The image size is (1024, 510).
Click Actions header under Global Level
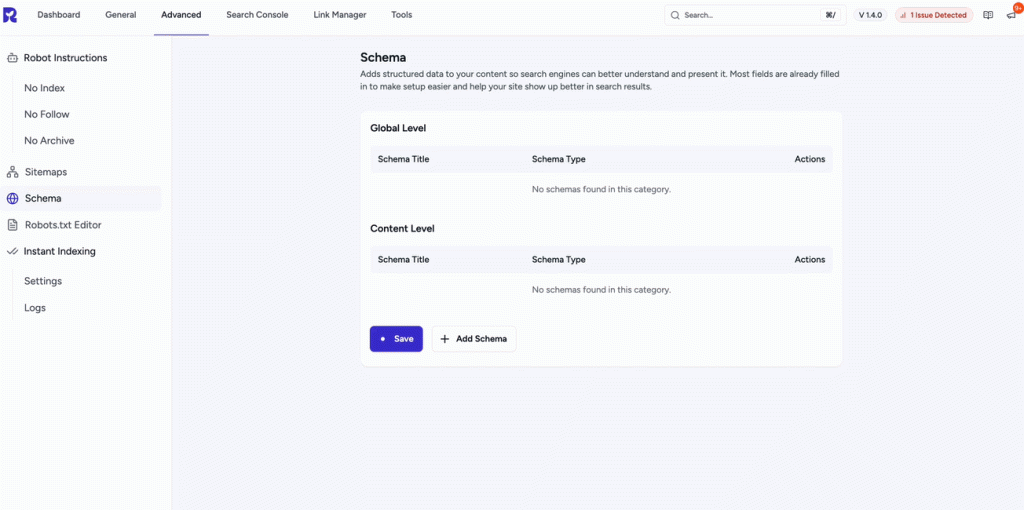(x=810, y=159)
